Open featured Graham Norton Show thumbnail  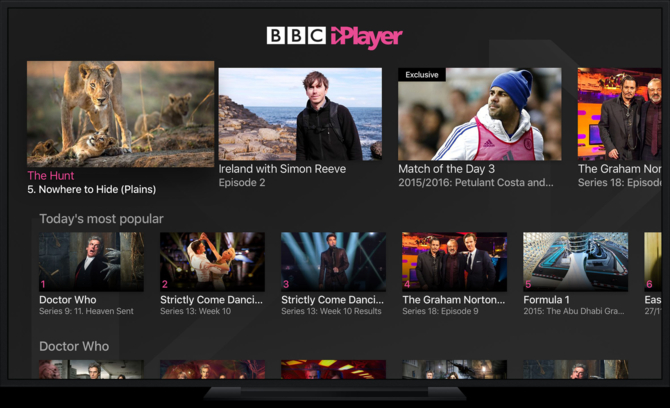620,114
